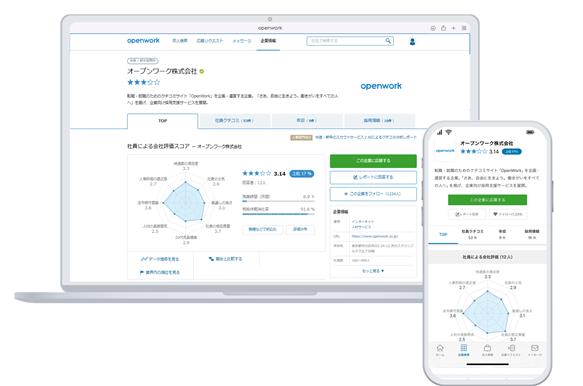Click the 有給休暇消化率 progress bar
The width and height of the screenshot is (583, 386).
(x=278, y=214)
